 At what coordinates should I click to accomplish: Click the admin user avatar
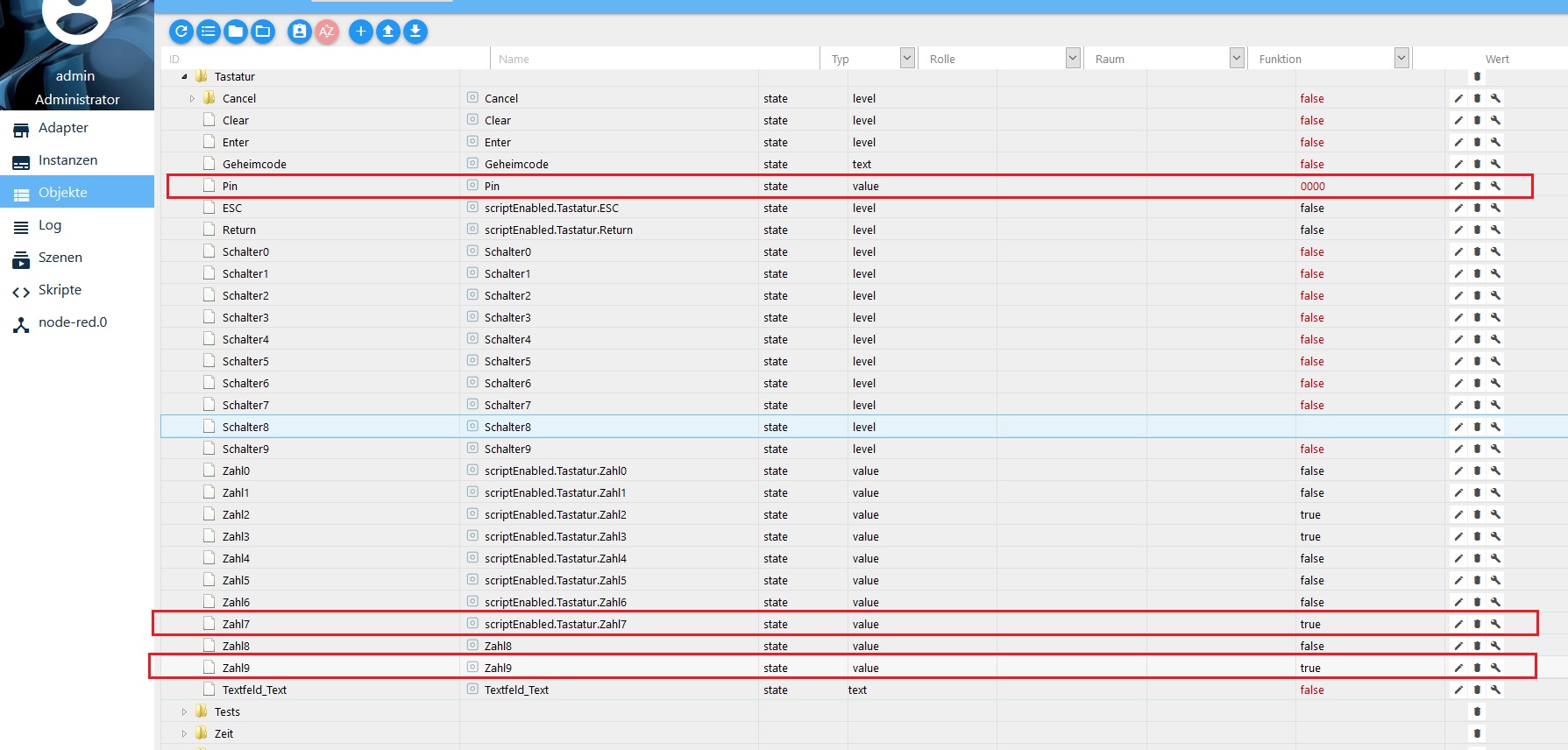pyautogui.click(x=77, y=13)
